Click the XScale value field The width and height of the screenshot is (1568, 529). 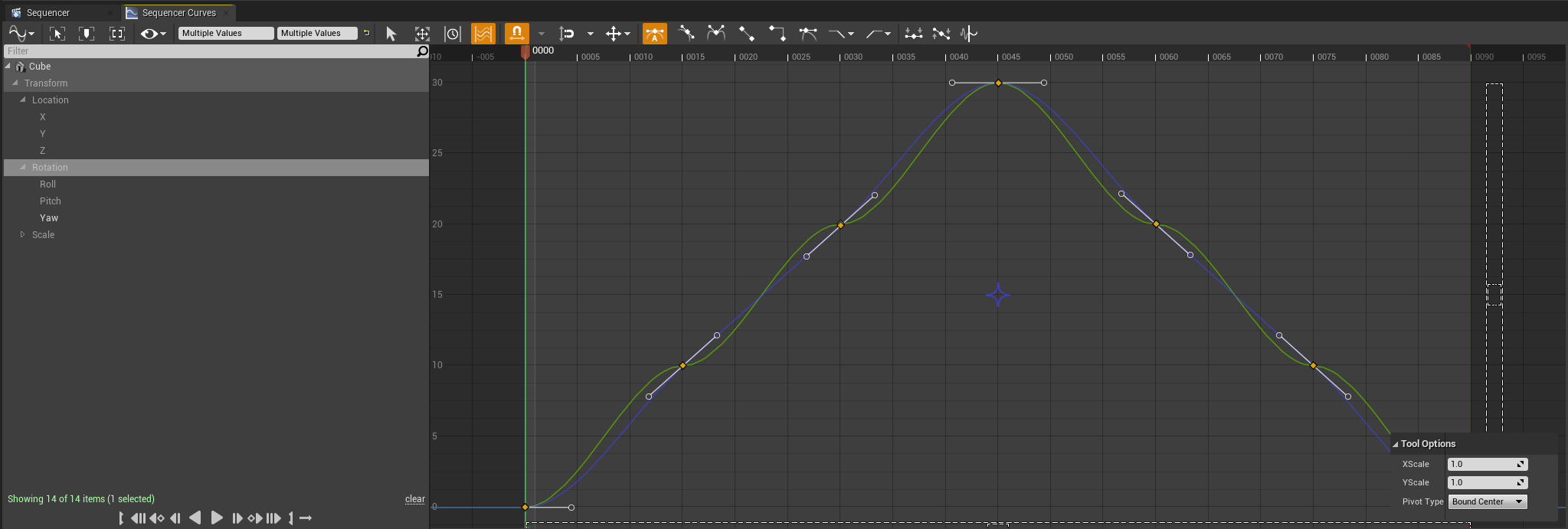point(1481,464)
